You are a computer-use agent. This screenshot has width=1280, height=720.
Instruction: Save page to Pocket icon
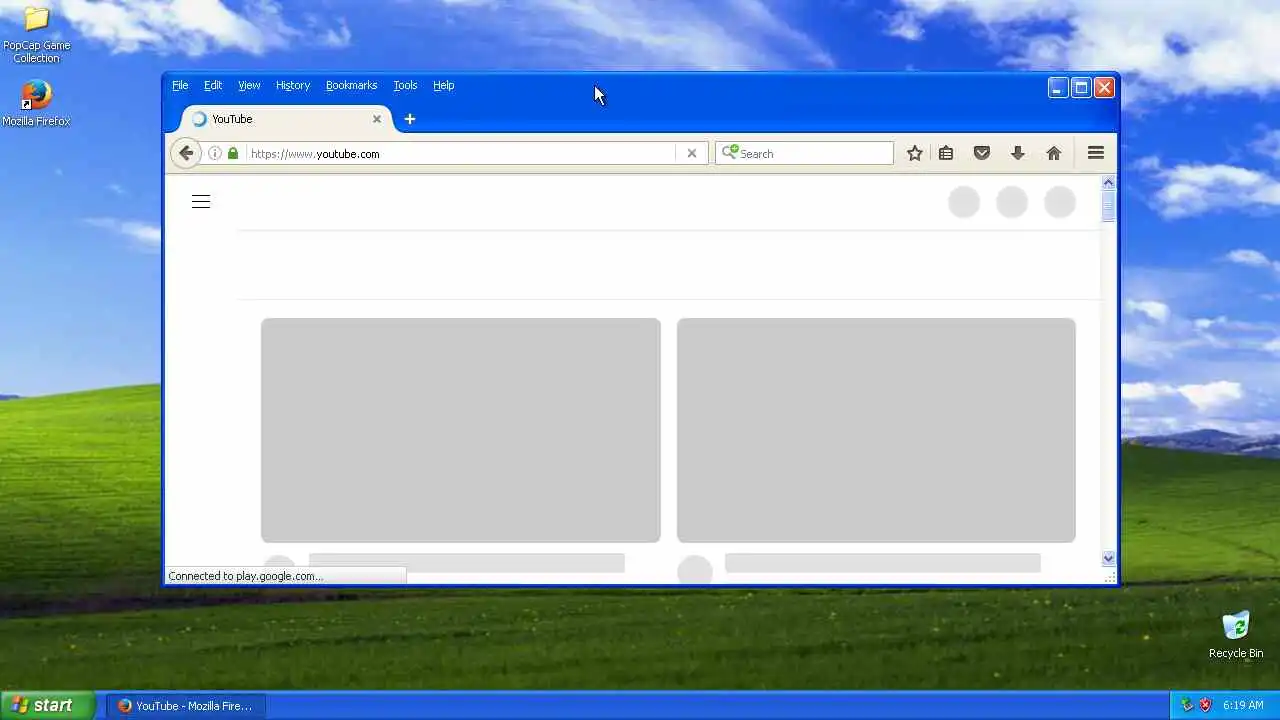click(x=982, y=153)
